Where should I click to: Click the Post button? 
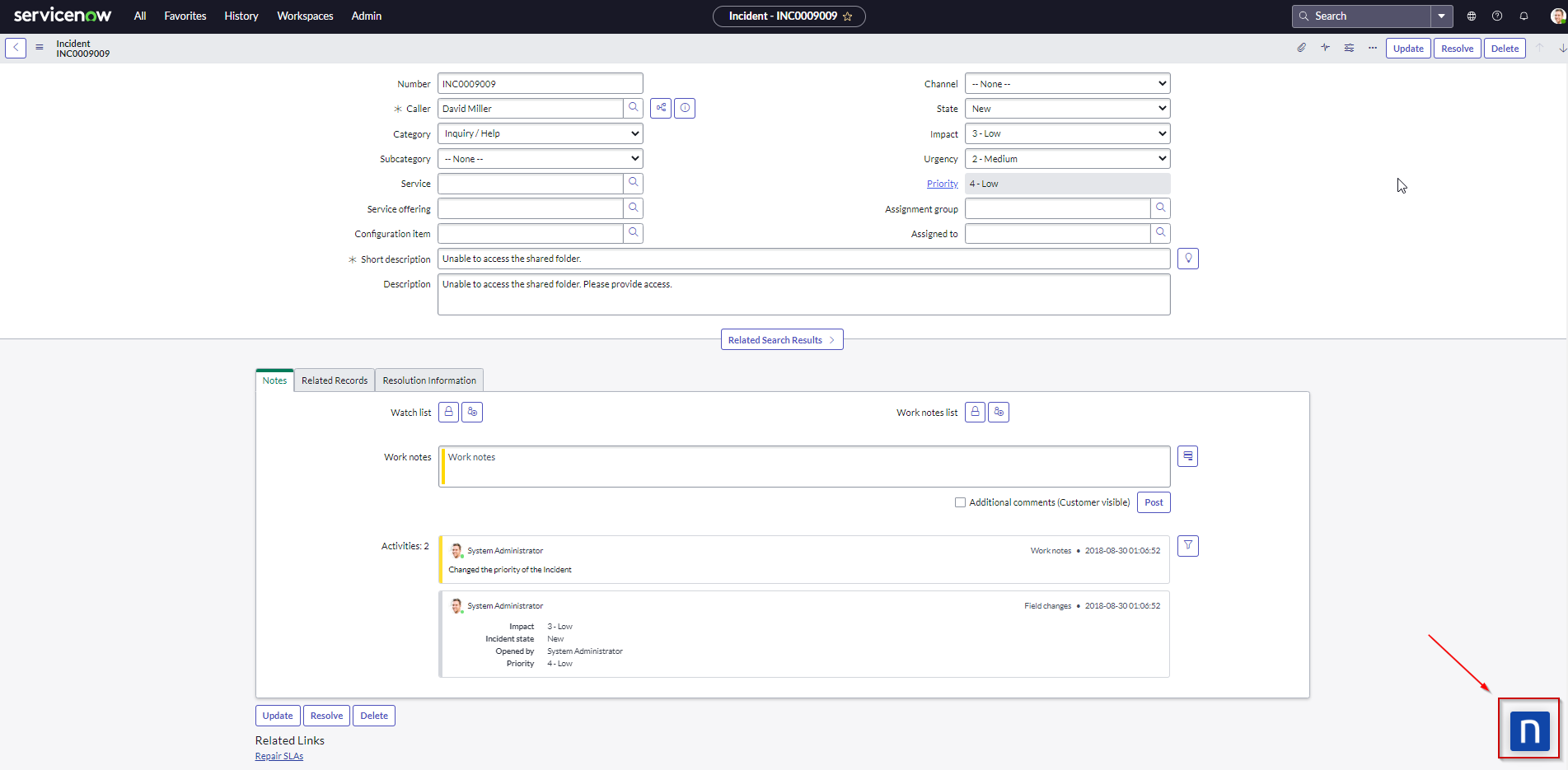pyautogui.click(x=1154, y=502)
